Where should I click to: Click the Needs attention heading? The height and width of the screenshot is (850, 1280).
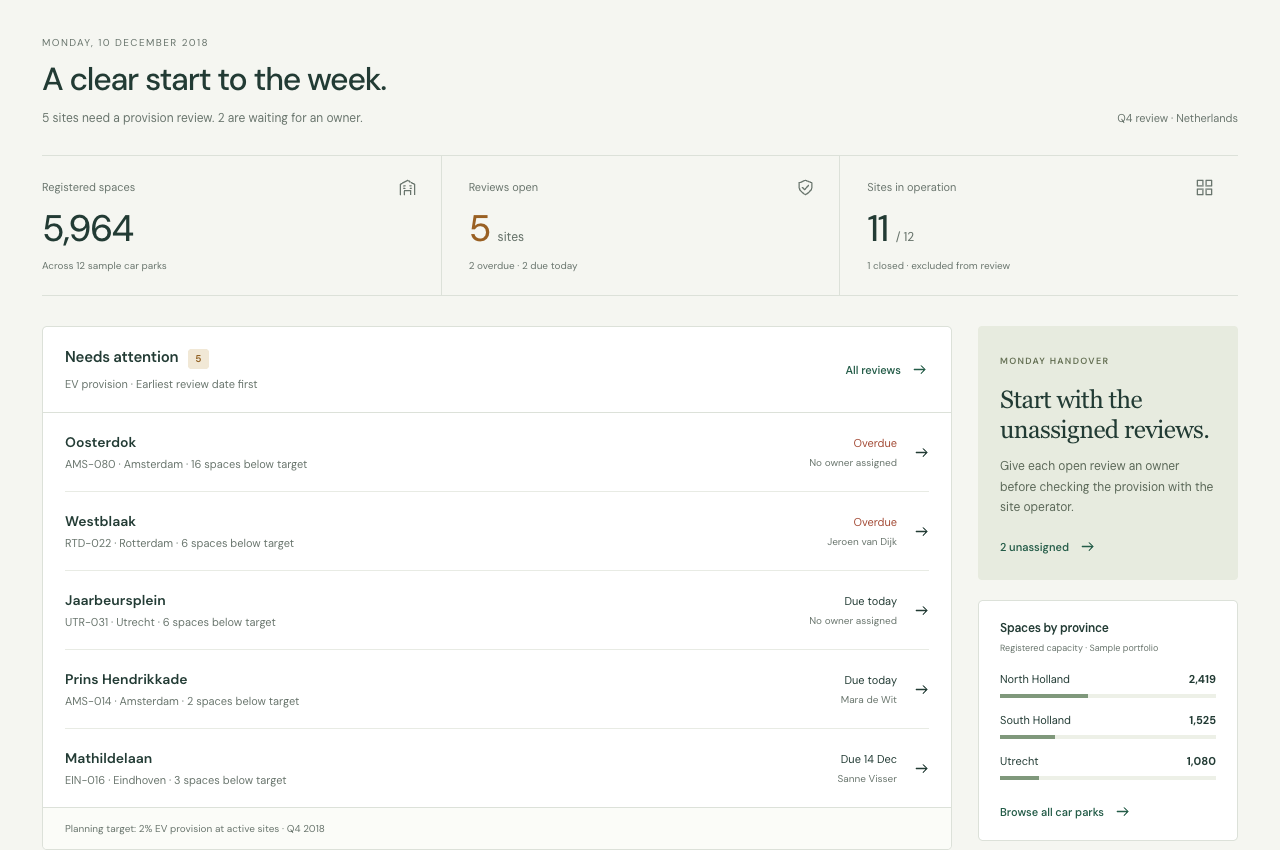point(122,357)
